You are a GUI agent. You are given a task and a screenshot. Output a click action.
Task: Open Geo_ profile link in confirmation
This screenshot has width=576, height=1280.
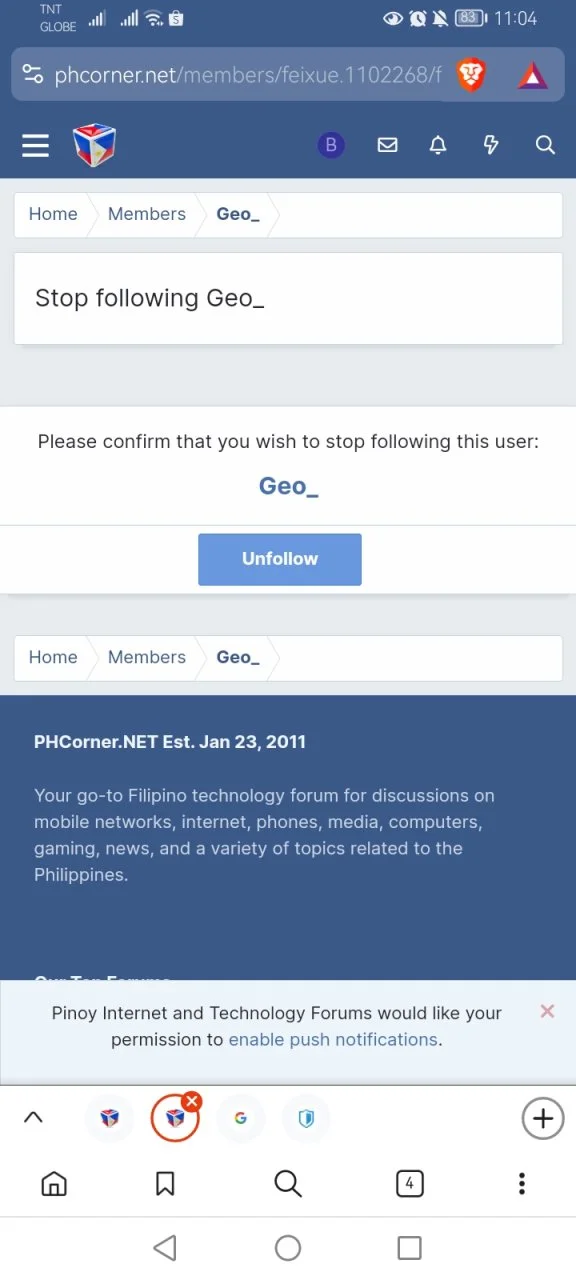pyautogui.click(x=289, y=486)
